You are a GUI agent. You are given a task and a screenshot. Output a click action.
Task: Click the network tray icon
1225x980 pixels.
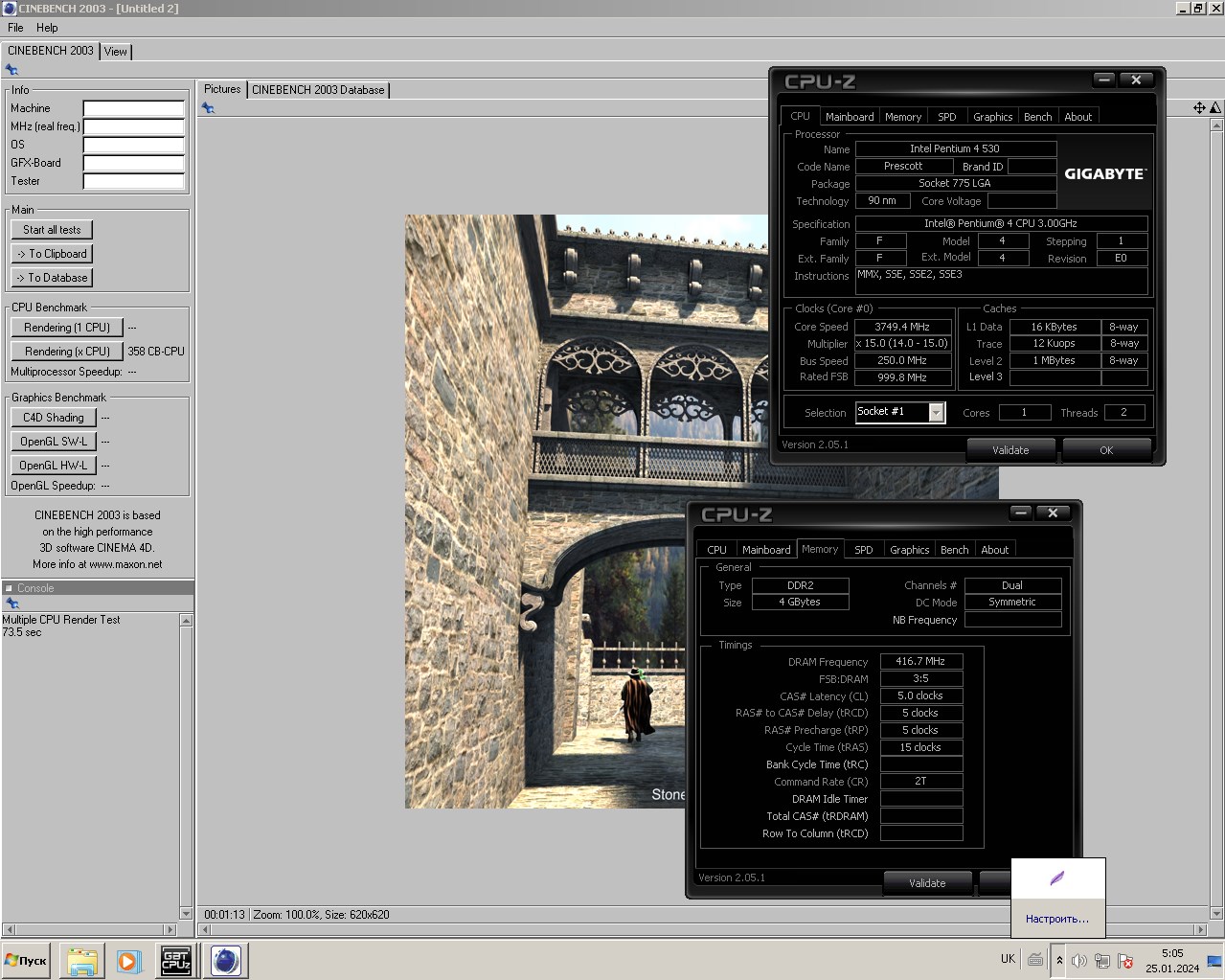click(x=1102, y=961)
